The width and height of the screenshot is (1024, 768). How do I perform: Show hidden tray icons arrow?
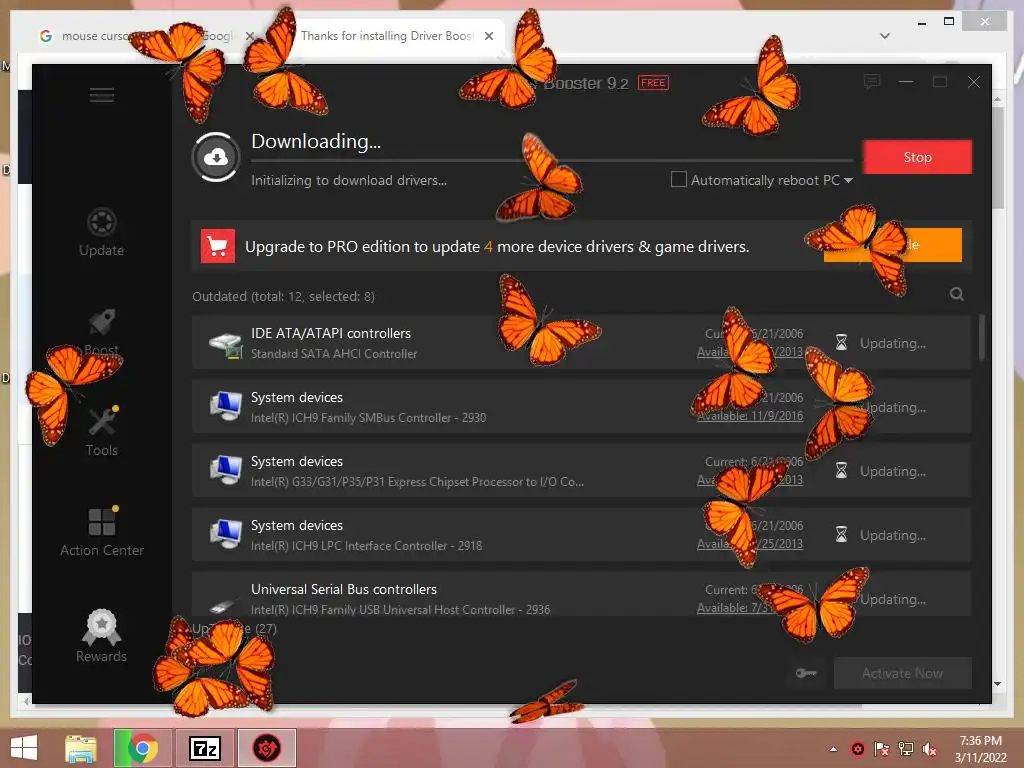[x=833, y=749]
